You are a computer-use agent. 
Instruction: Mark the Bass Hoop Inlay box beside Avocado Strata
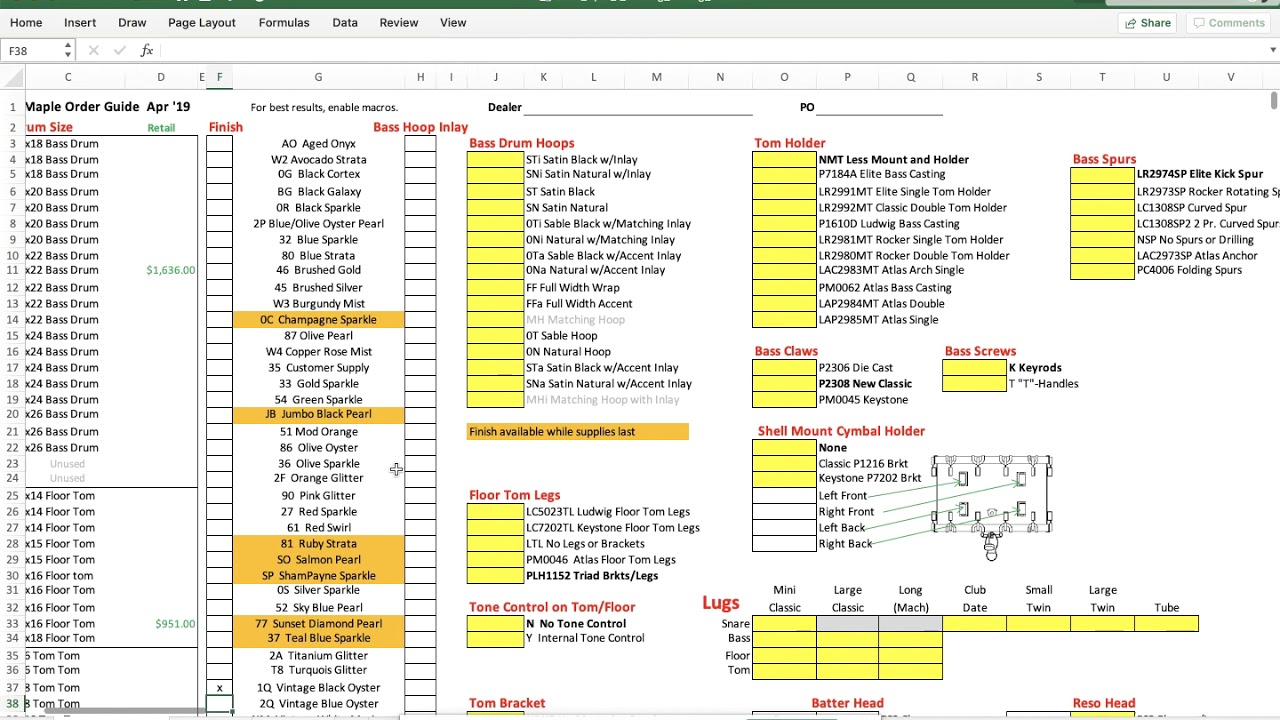click(420, 160)
